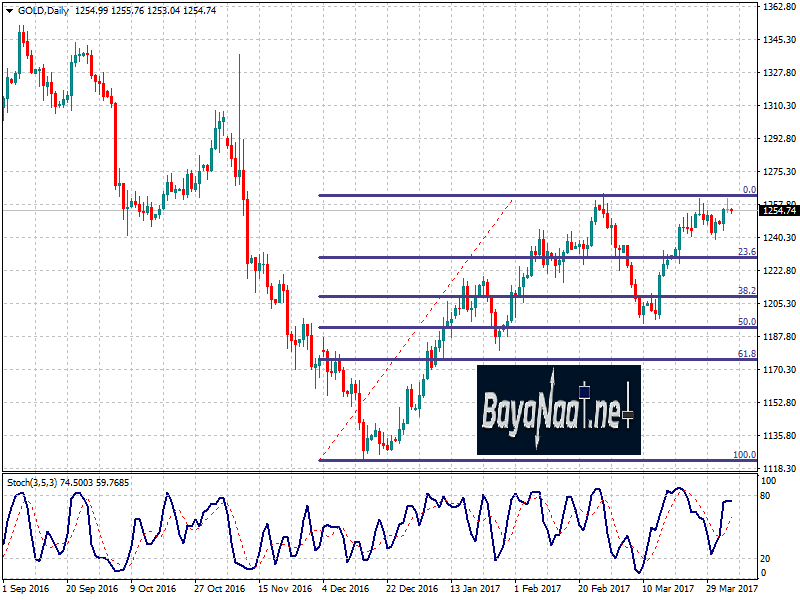The image size is (800, 600).
Task: Click the 20 level on stochastic scale
Action: coord(764,559)
